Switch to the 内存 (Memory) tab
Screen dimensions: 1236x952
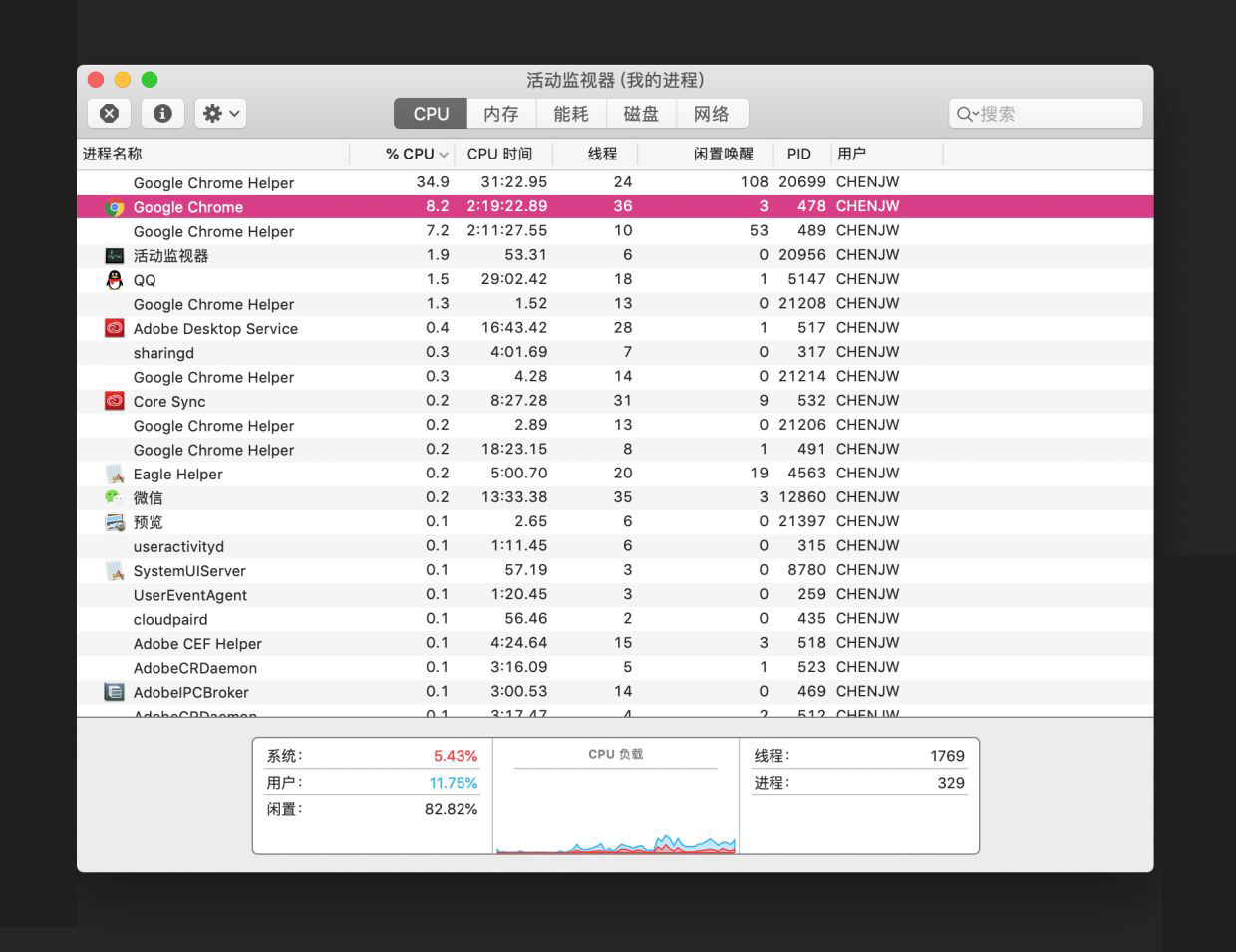pyautogui.click(x=501, y=114)
